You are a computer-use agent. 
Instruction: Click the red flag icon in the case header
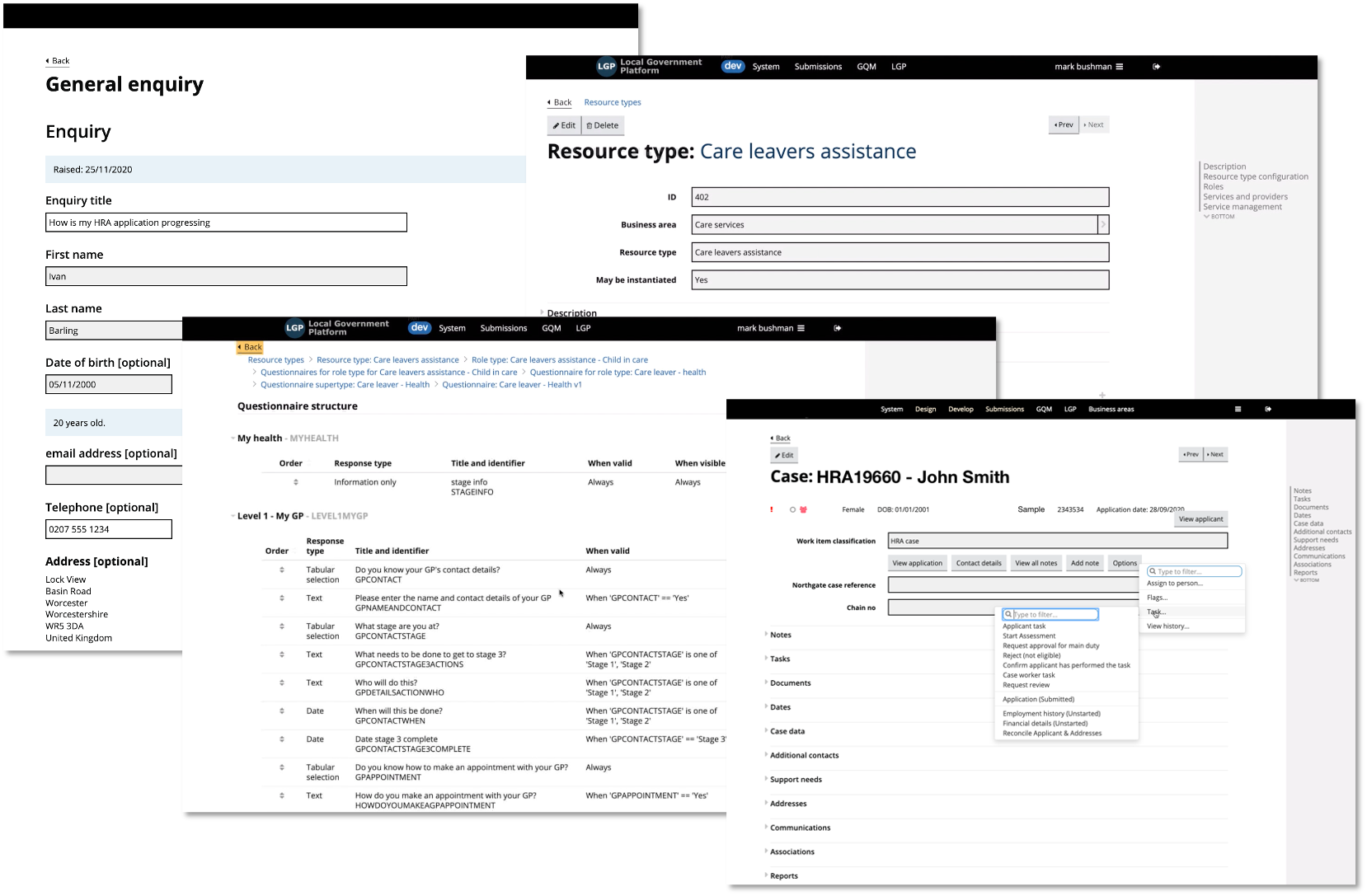802,509
